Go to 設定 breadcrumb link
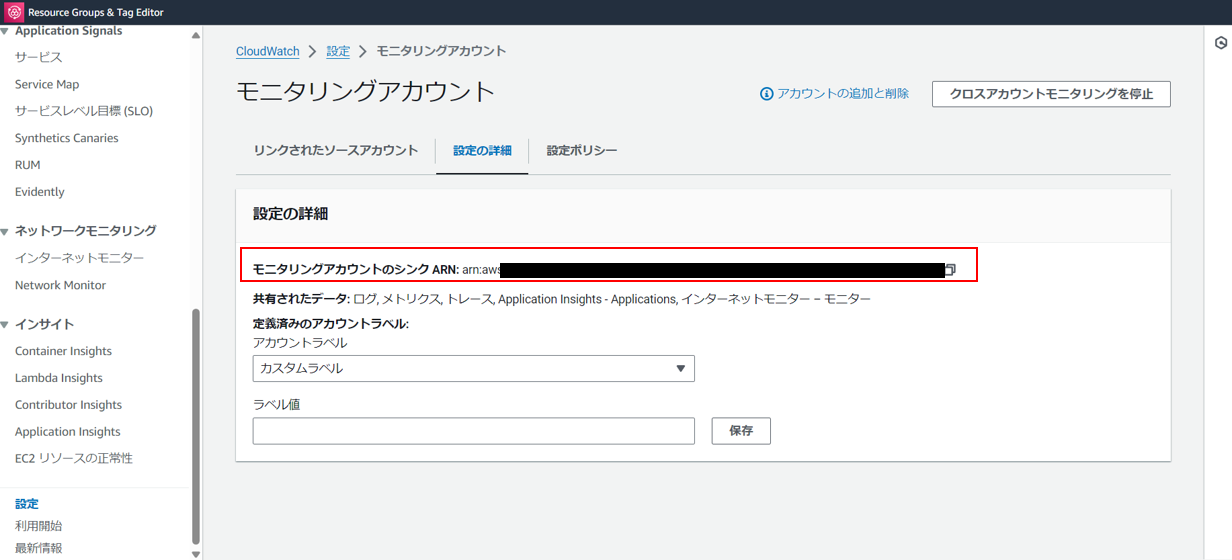Screen dimensions: 1232x560 338,51
